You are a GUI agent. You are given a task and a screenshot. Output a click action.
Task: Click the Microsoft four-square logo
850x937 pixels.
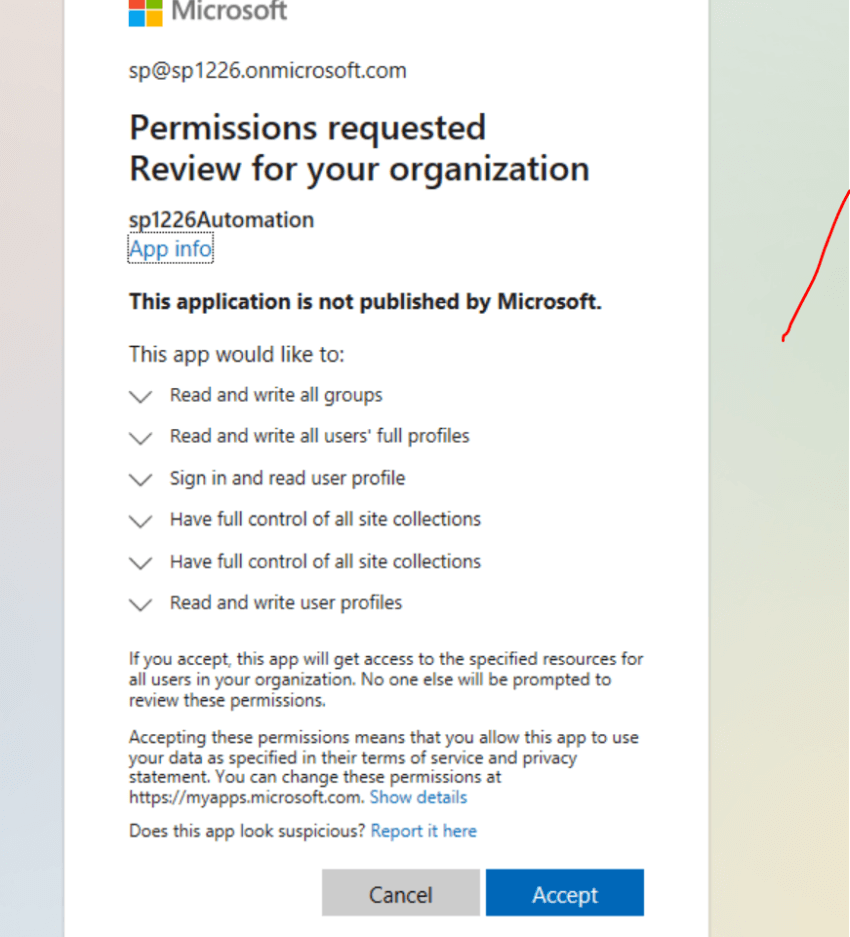(x=145, y=13)
